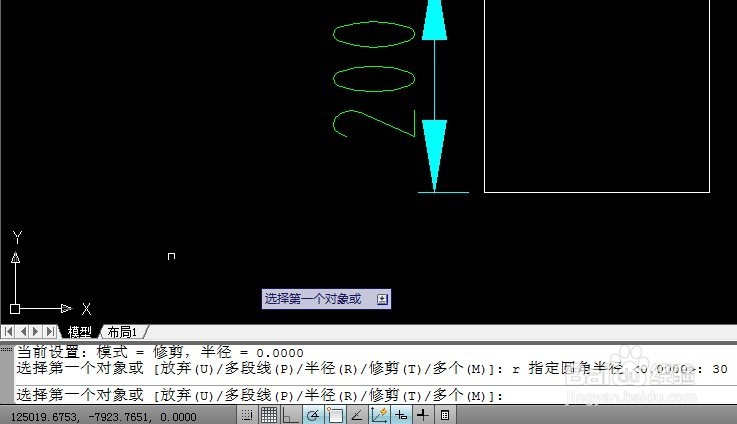Toggle Ortho Mode in status bar
Viewport: 737px width, 424px height.
point(290,415)
